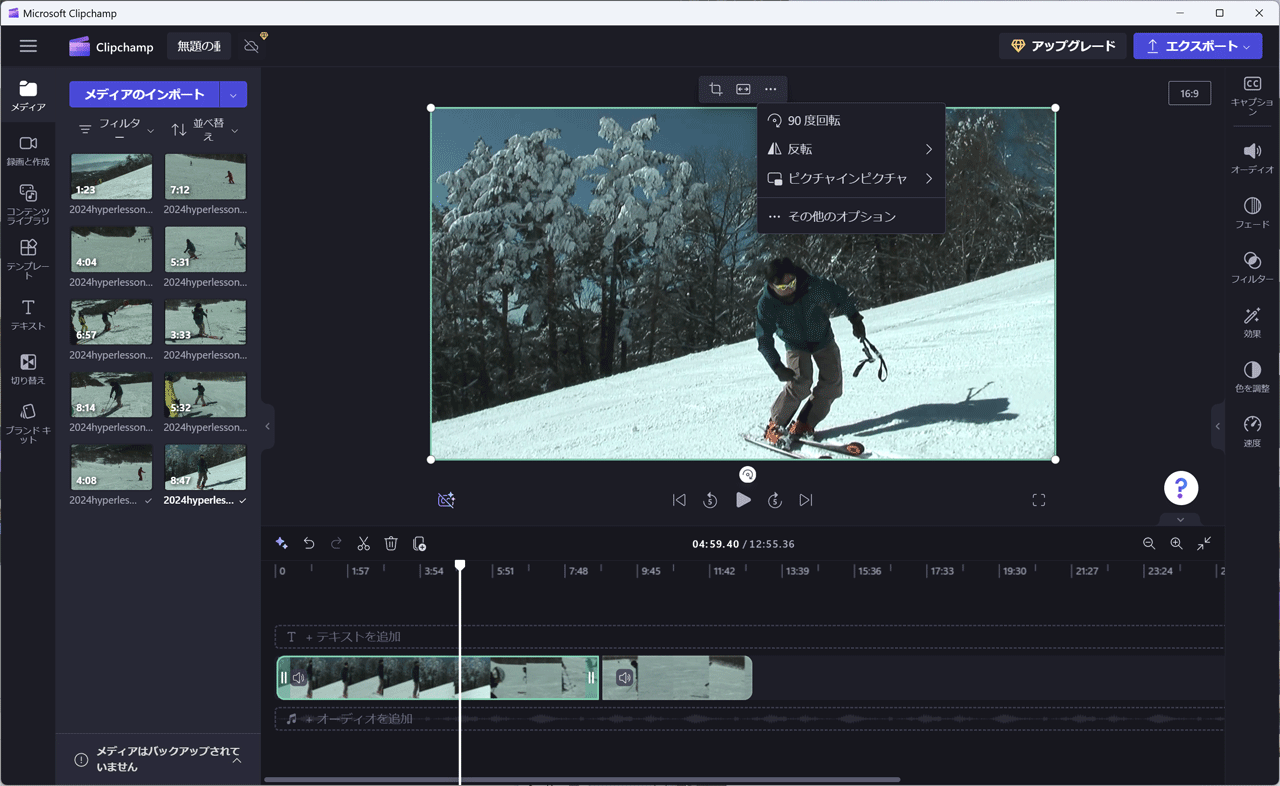This screenshot has height=786, width=1280.
Task: Click the cloud backup off icon
Action: (251, 46)
